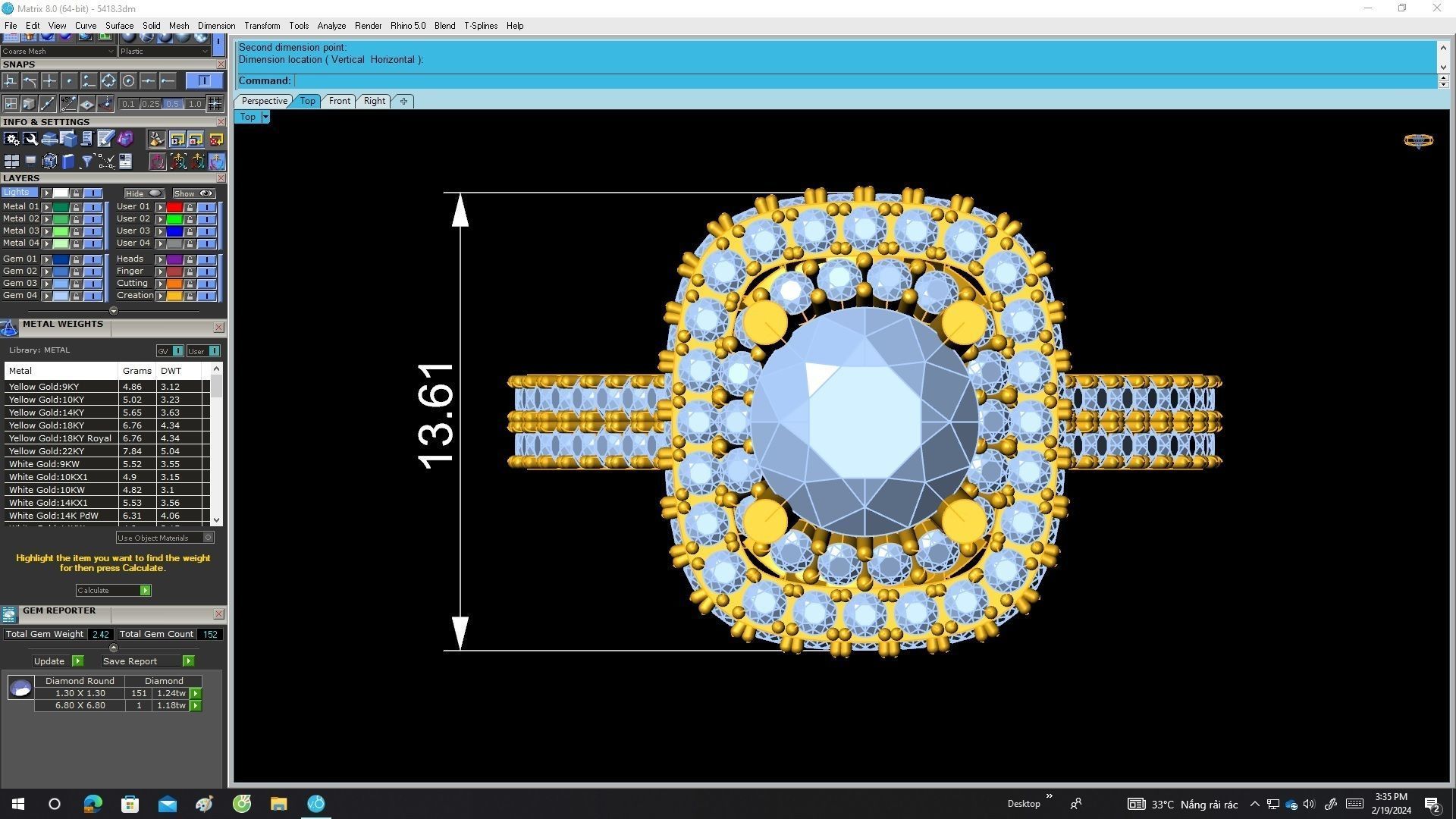
Task: Toggle visibility switch for Gem 02 layer
Action: click(x=93, y=271)
